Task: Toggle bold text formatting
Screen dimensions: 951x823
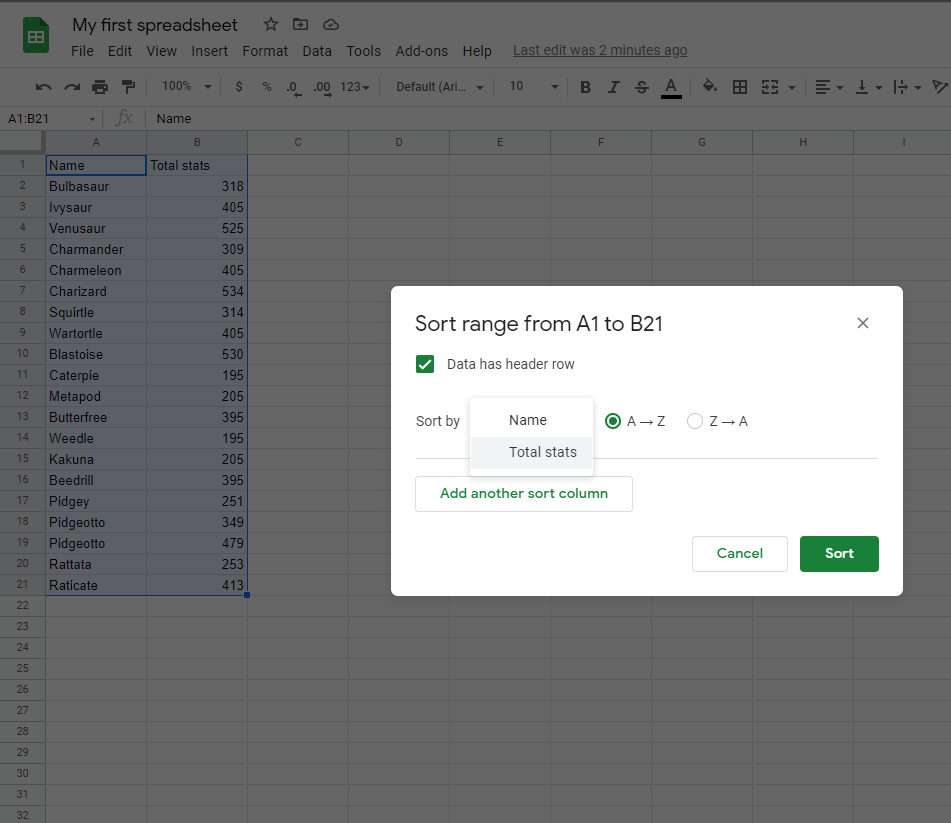Action: tap(586, 87)
